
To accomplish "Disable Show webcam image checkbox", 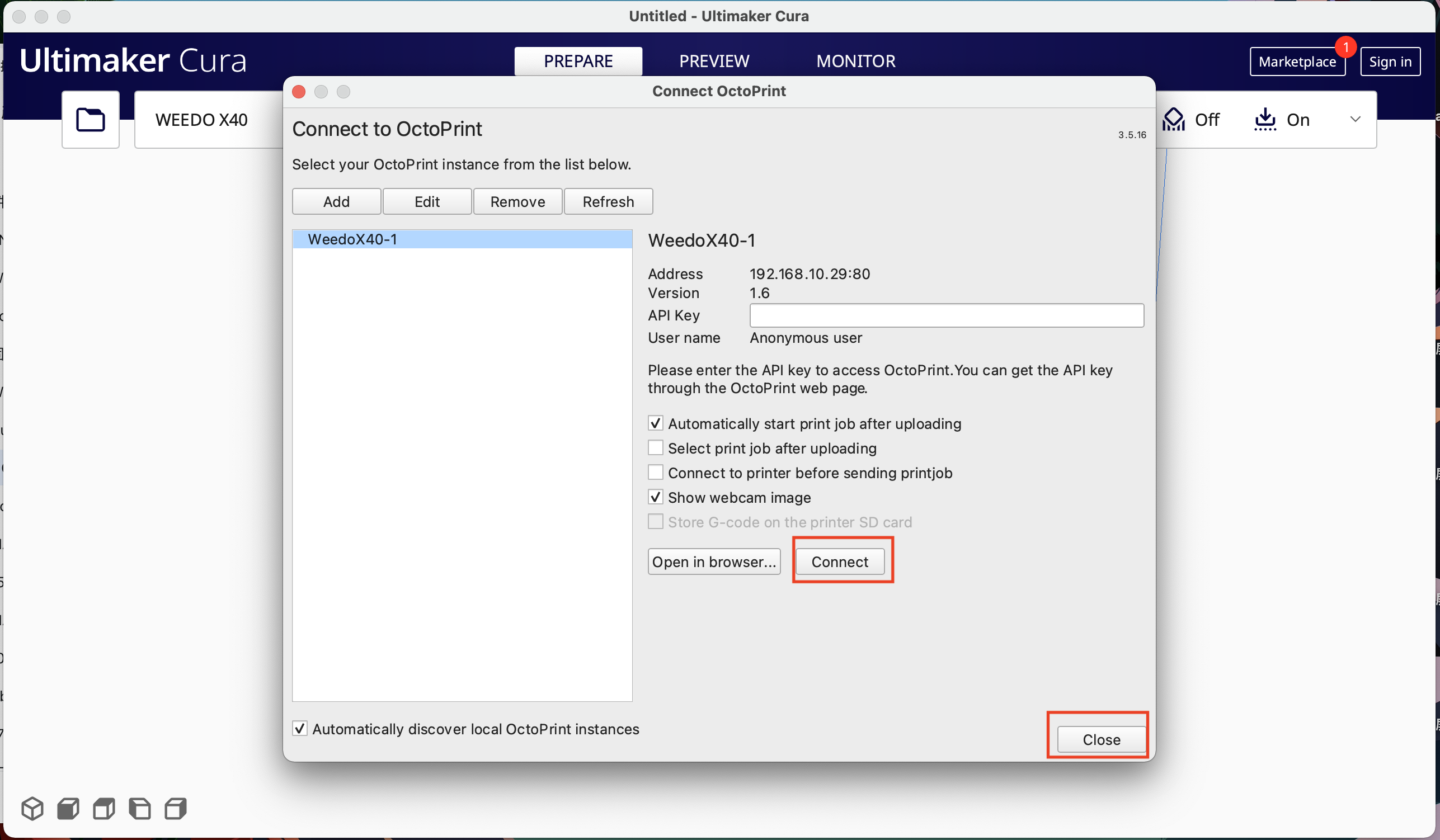I will 656,497.
